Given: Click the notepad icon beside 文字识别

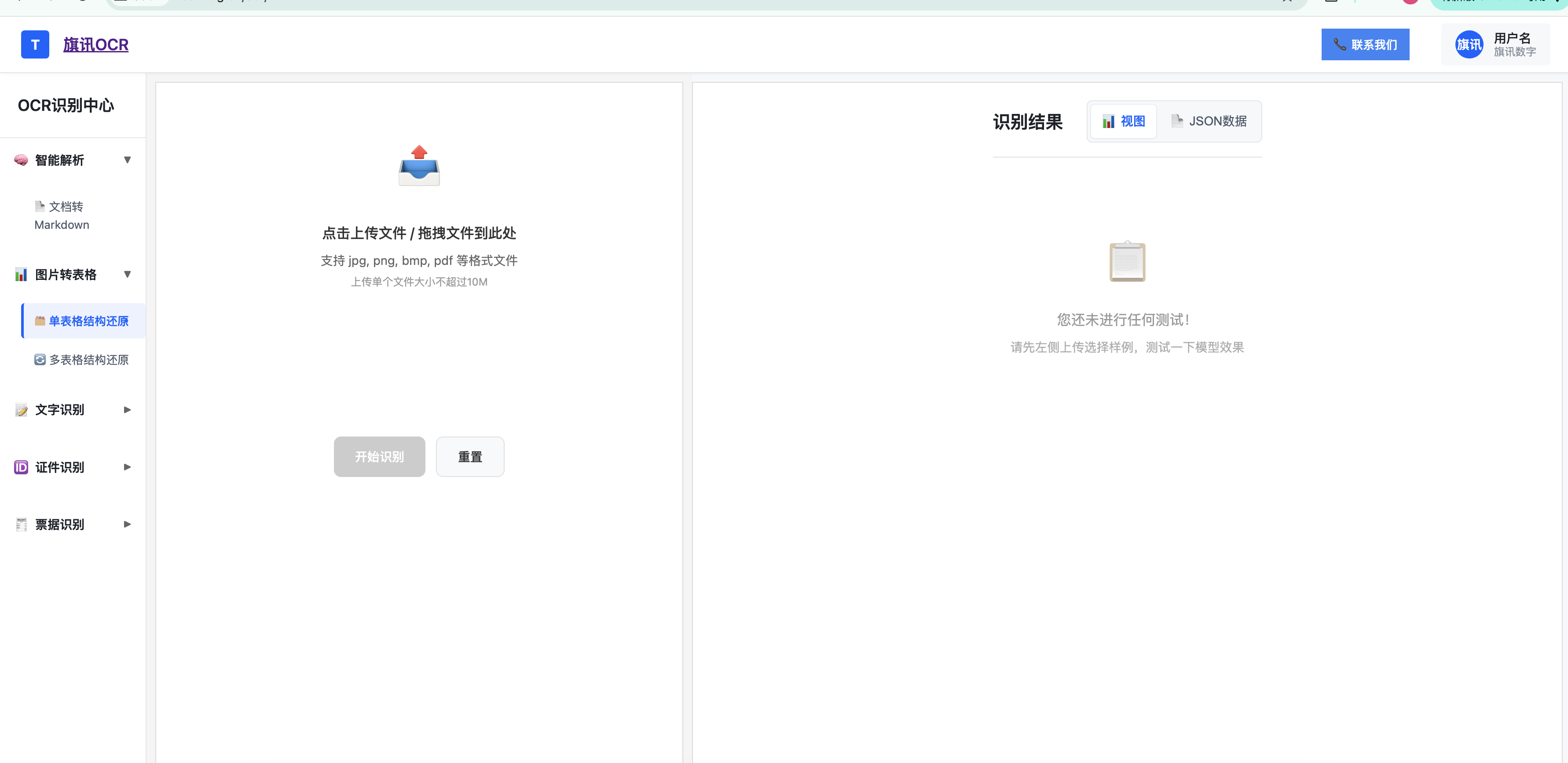Looking at the screenshot, I should click(x=21, y=410).
